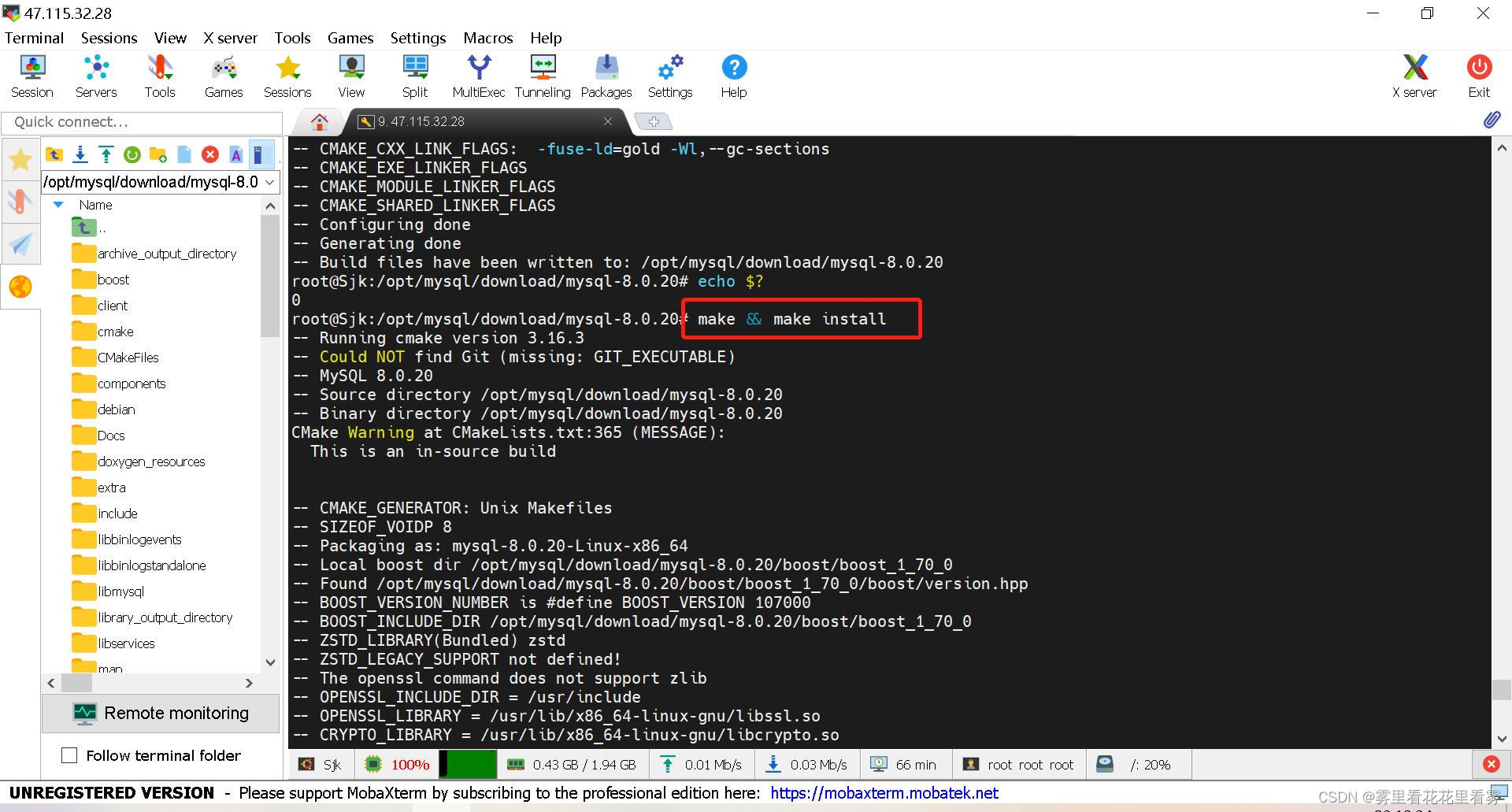The height and width of the screenshot is (812, 1512).
Task: Select the CMakeFiles folder
Action: coord(116,358)
